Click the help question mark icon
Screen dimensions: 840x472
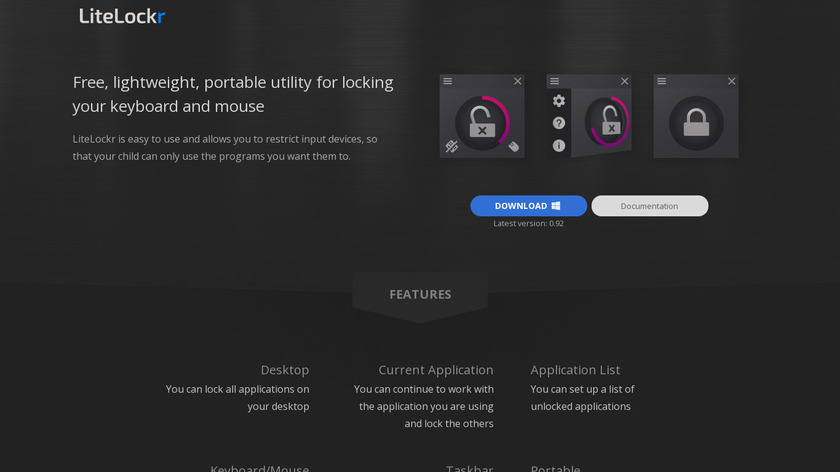pos(559,123)
